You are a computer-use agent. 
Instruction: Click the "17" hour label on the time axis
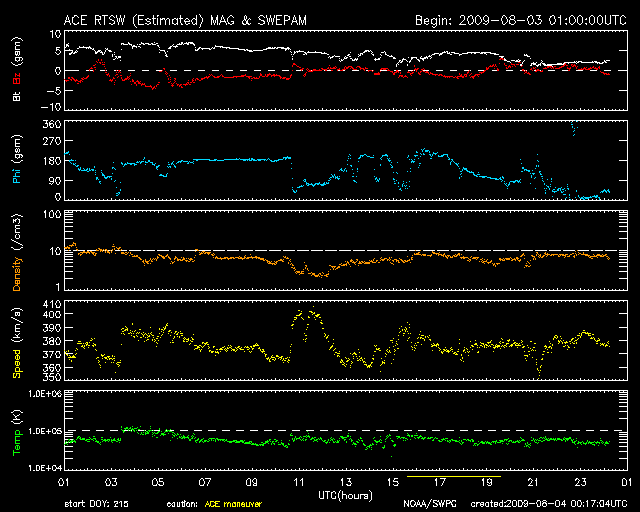(439, 483)
